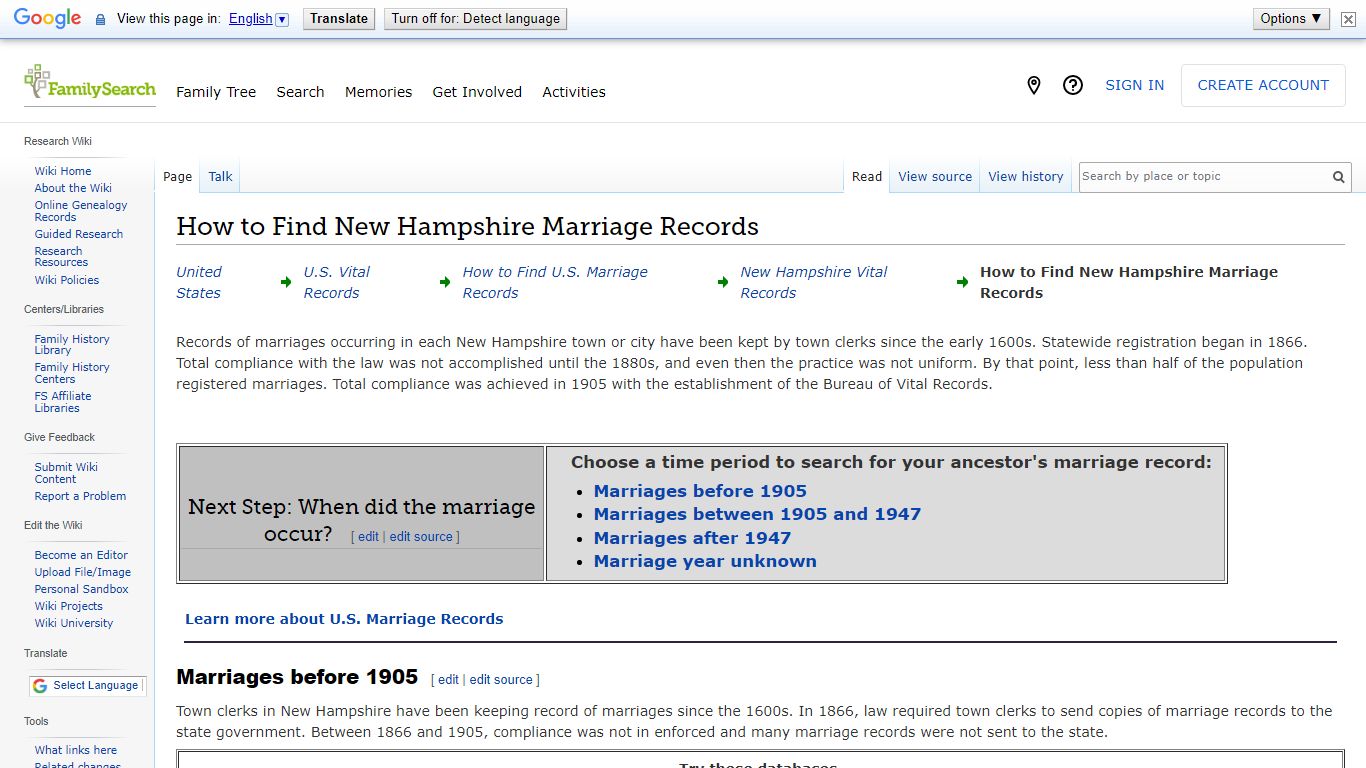Jump to Marriages after 1947
1366x768 pixels.
click(692, 538)
